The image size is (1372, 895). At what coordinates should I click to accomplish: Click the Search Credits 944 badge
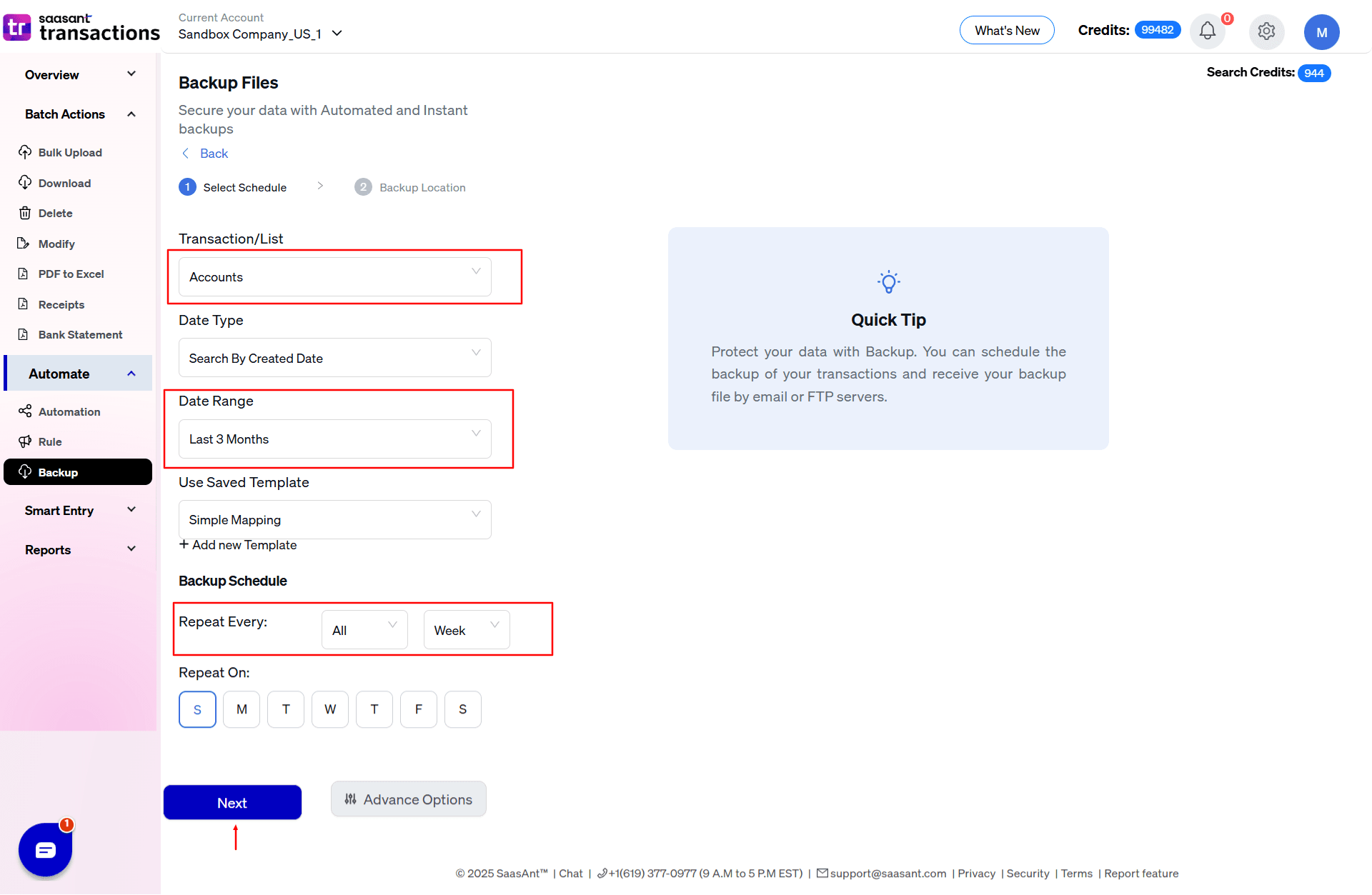pyautogui.click(x=1313, y=73)
